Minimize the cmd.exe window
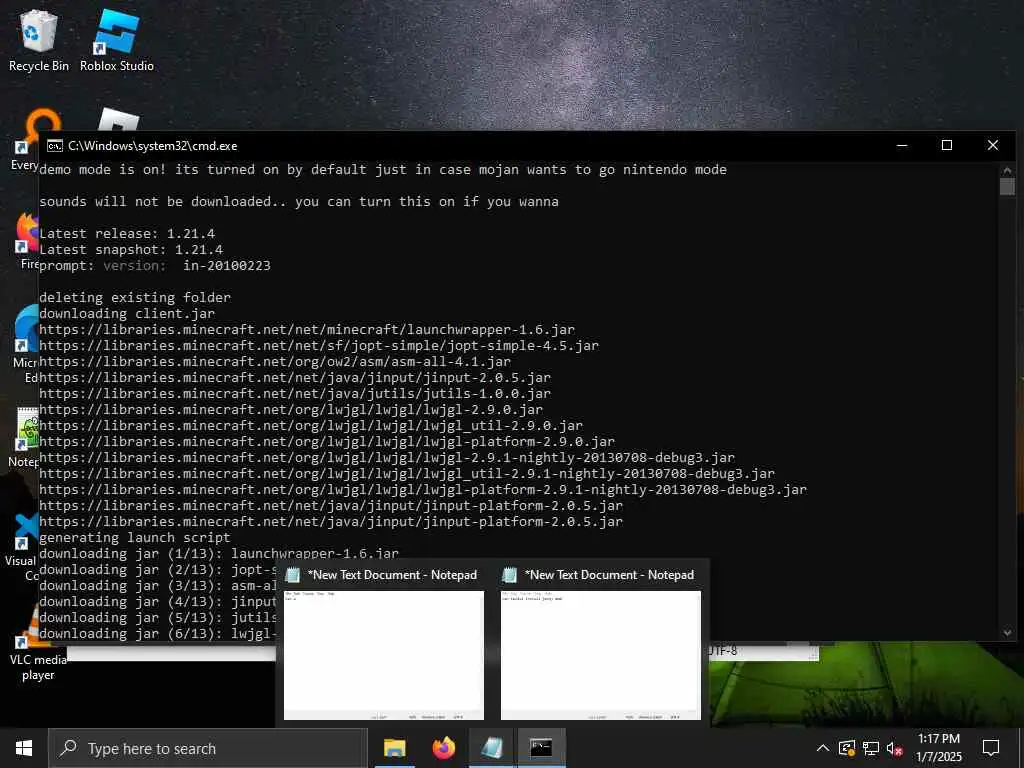 902,145
